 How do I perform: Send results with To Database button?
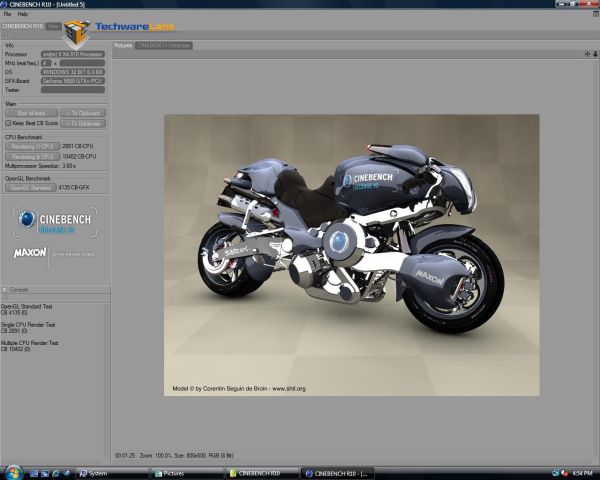pos(83,124)
